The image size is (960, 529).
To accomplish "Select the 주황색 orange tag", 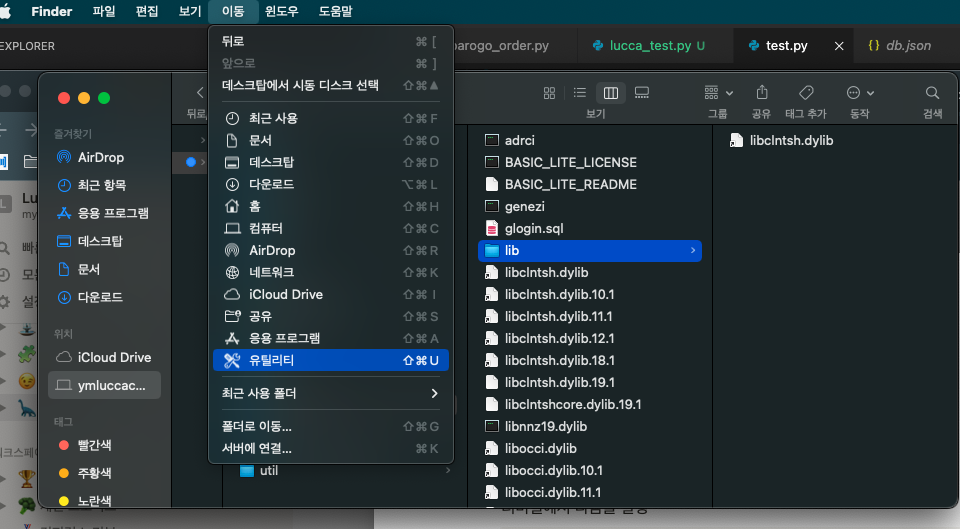I will coord(104,473).
